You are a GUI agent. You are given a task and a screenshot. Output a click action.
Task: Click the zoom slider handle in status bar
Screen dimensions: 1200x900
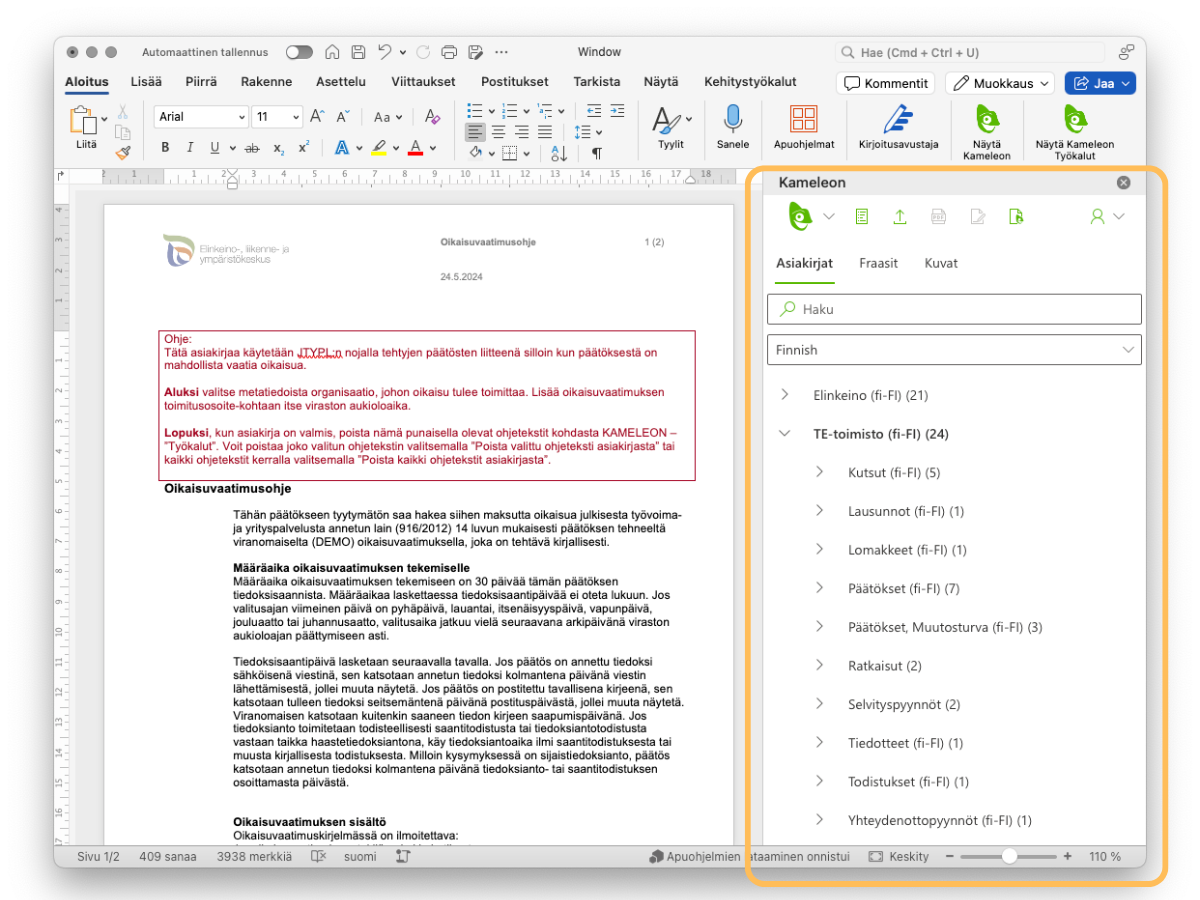click(1010, 857)
